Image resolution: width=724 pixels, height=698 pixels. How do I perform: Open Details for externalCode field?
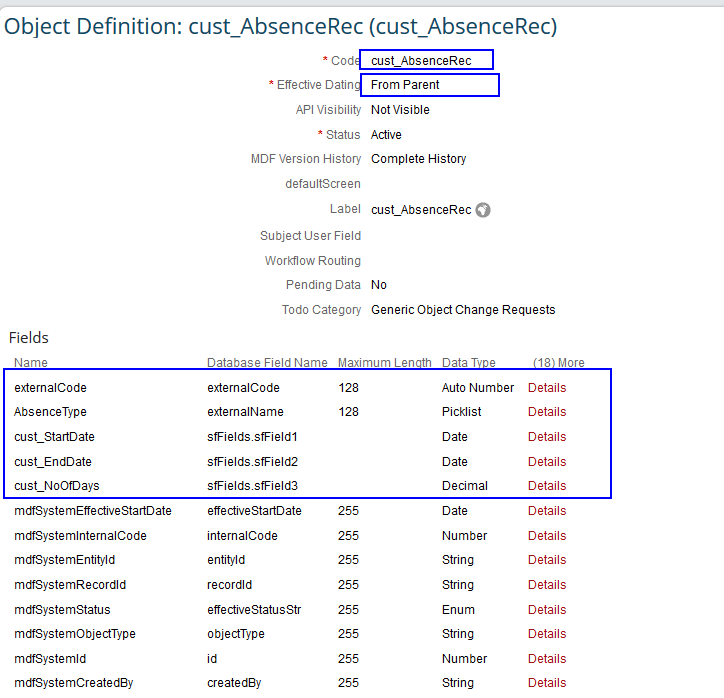(x=547, y=388)
